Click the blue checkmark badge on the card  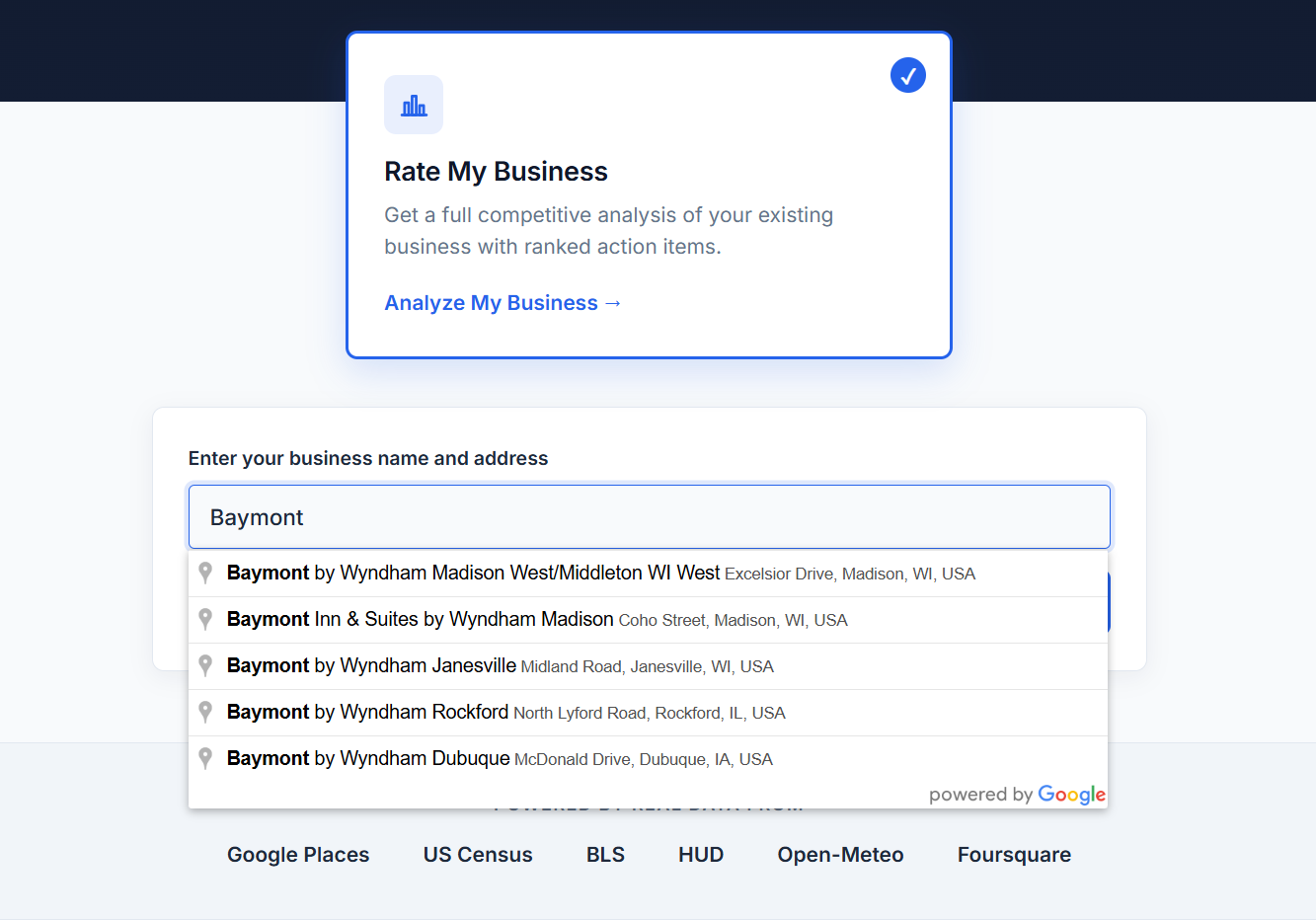click(908, 75)
